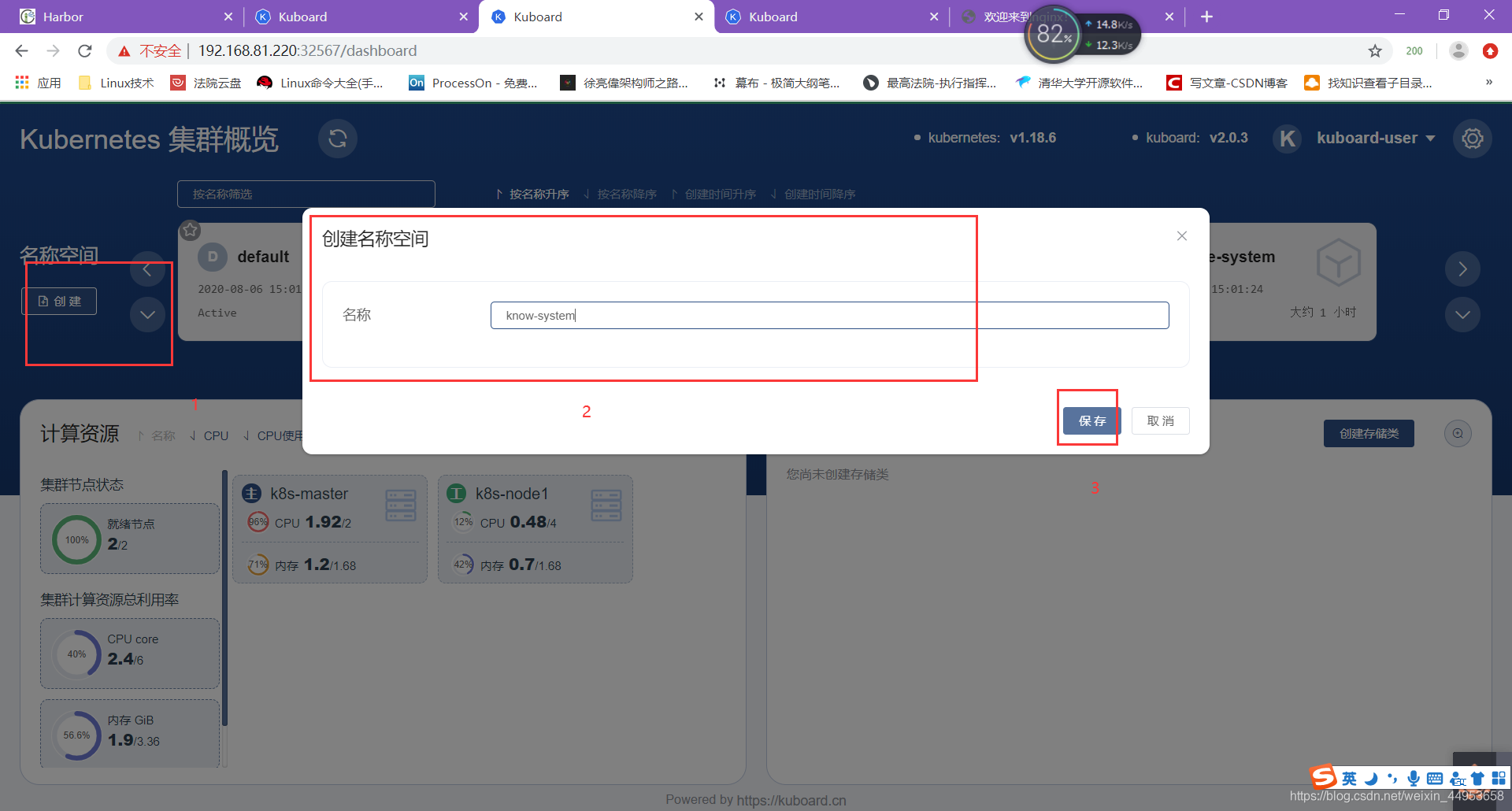The image size is (1512, 811).
Task: Click the browser profile avatar icon
Action: [1458, 51]
